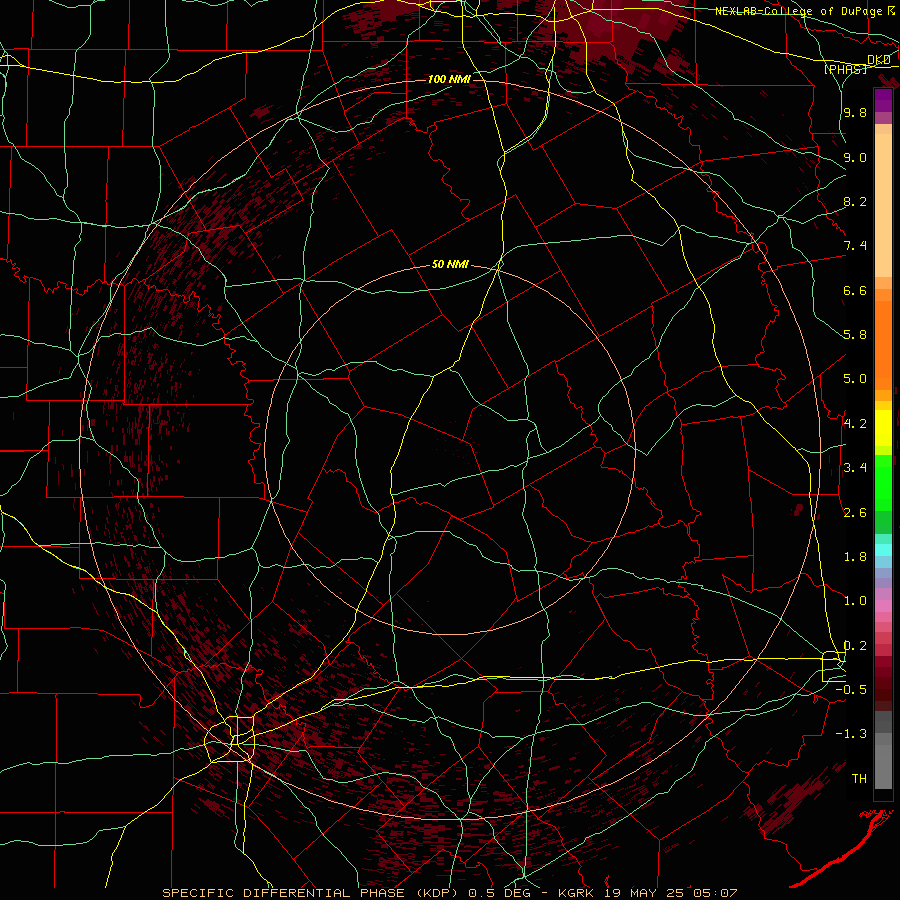
Task: Click the 9.8 legend value
Action: click(855, 112)
